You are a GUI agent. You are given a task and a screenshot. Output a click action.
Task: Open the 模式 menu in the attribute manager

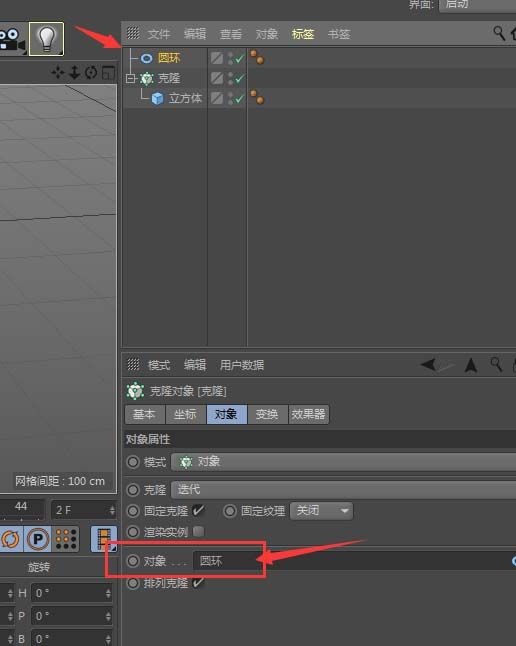click(x=159, y=365)
